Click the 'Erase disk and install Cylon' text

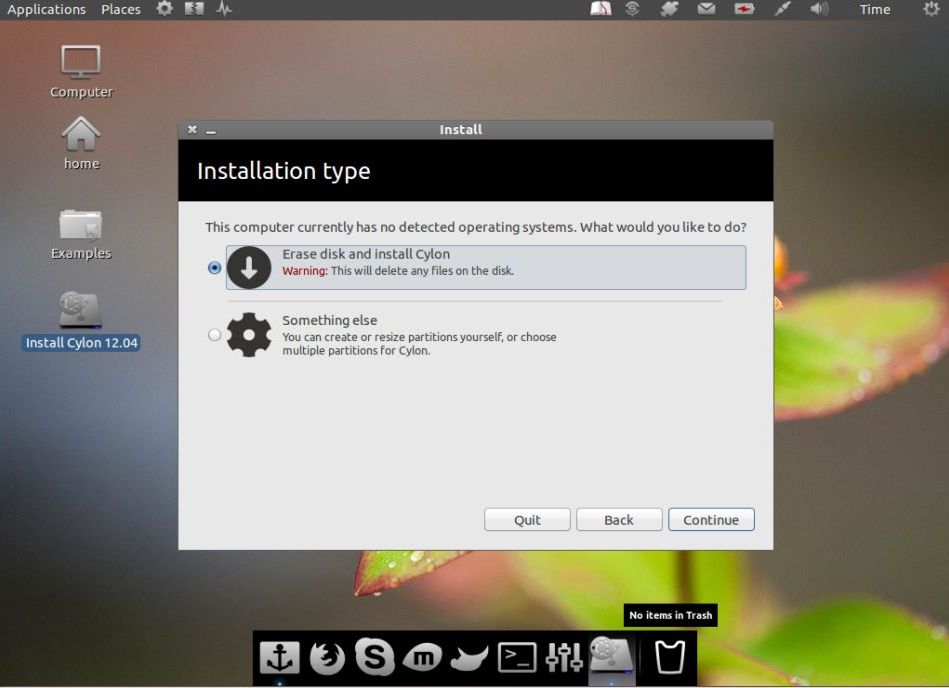pyautogui.click(x=366, y=254)
